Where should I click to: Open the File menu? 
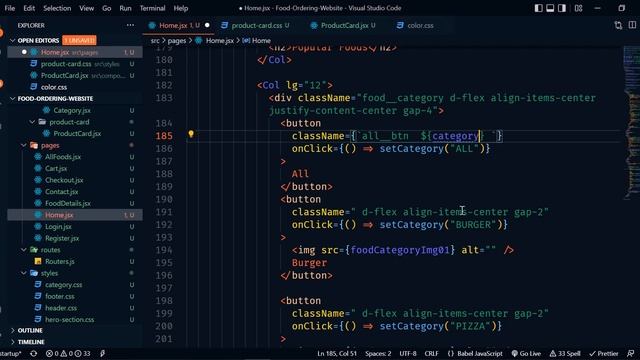[x=9, y=8]
